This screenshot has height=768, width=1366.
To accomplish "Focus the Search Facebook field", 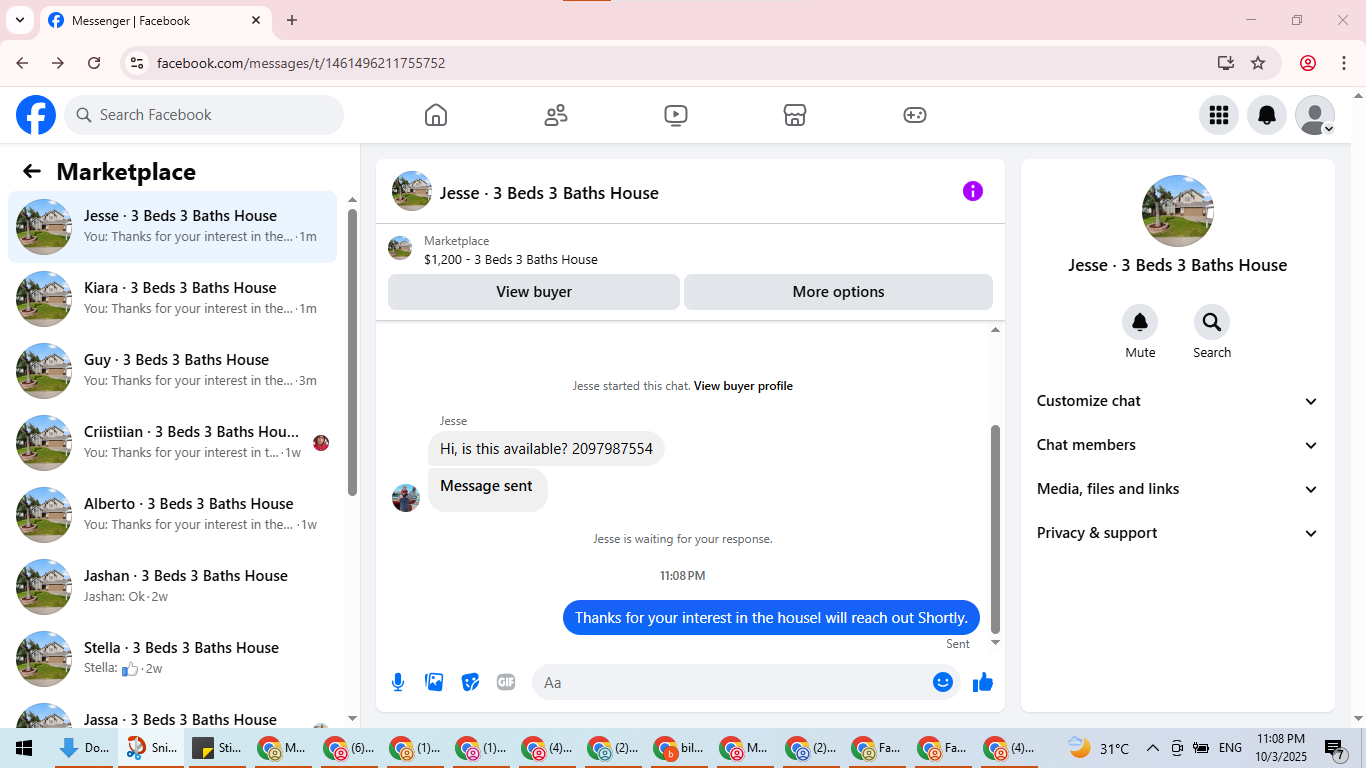I will tap(204, 115).
